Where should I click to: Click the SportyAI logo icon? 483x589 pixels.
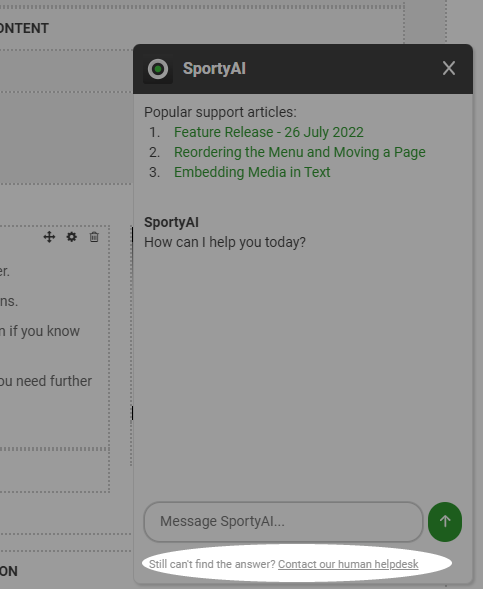[x=158, y=69]
